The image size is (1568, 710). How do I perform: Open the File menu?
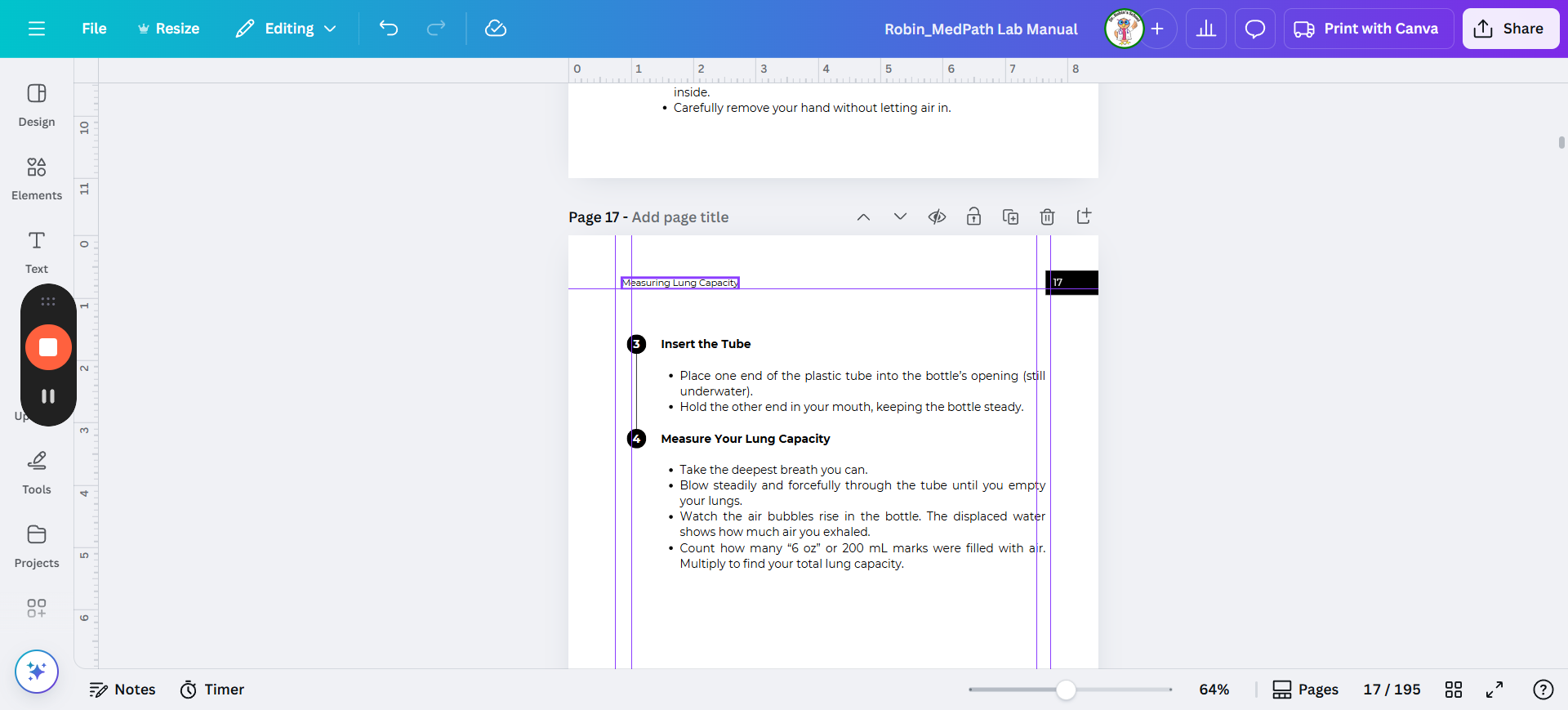94,29
